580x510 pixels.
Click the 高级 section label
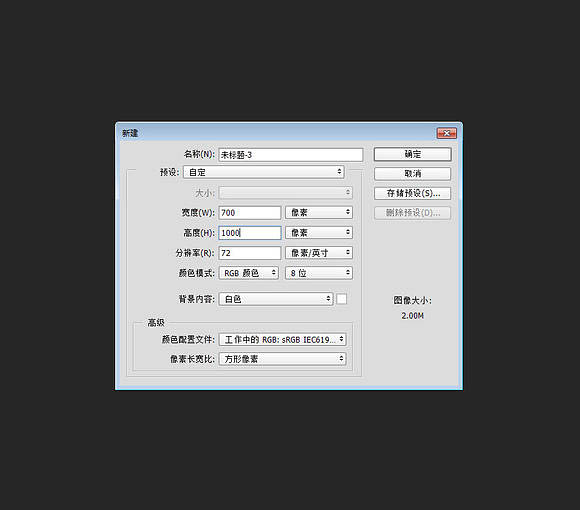tap(156, 322)
